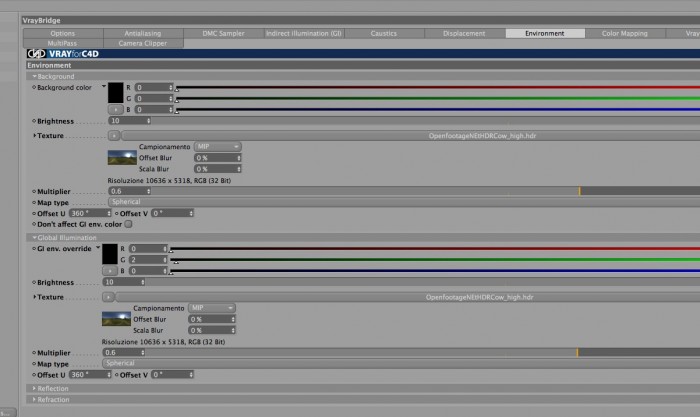The image size is (700, 417).
Task: Collapse the Global Illumination section
Action: click(x=34, y=238)
